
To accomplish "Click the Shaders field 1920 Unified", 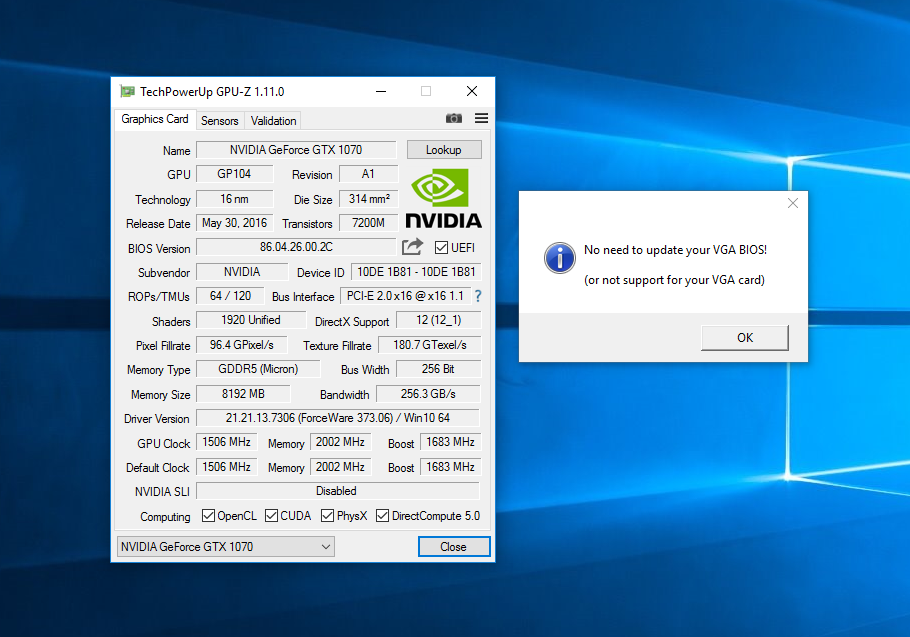I will pyautogui.click(x=251, y=320).
